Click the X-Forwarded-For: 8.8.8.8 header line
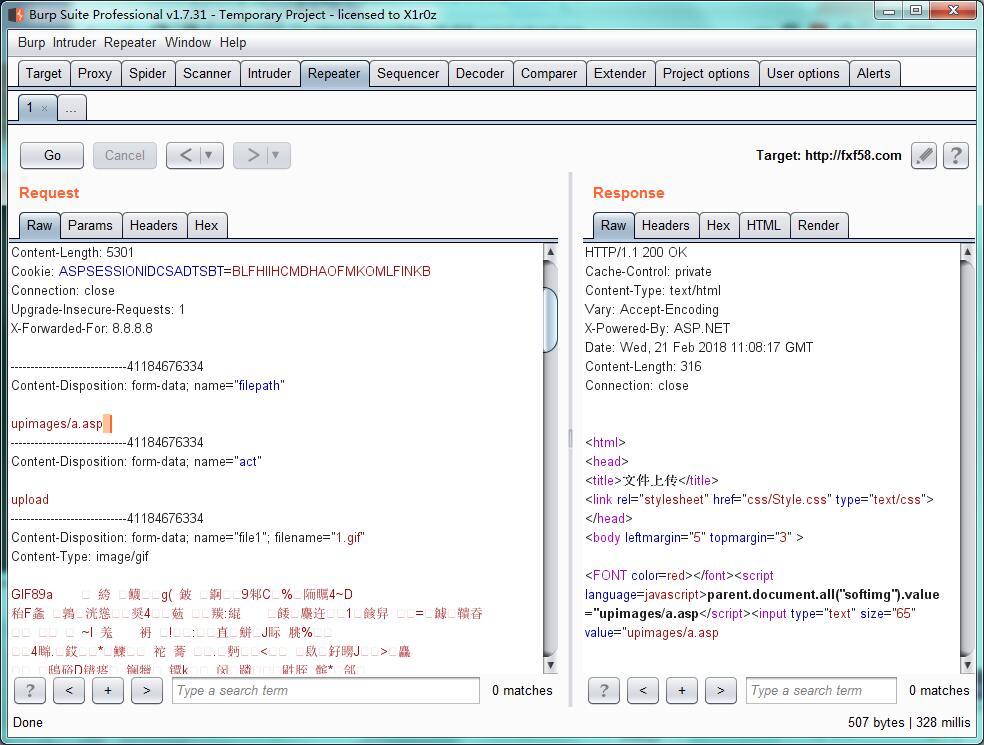Viewport: 984px width, 745px height. [82, 328]
